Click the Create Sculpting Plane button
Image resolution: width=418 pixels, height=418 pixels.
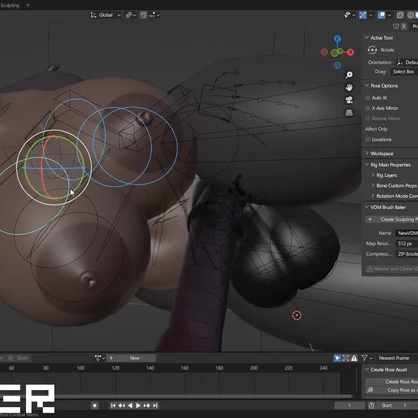[x=392, y=219]
